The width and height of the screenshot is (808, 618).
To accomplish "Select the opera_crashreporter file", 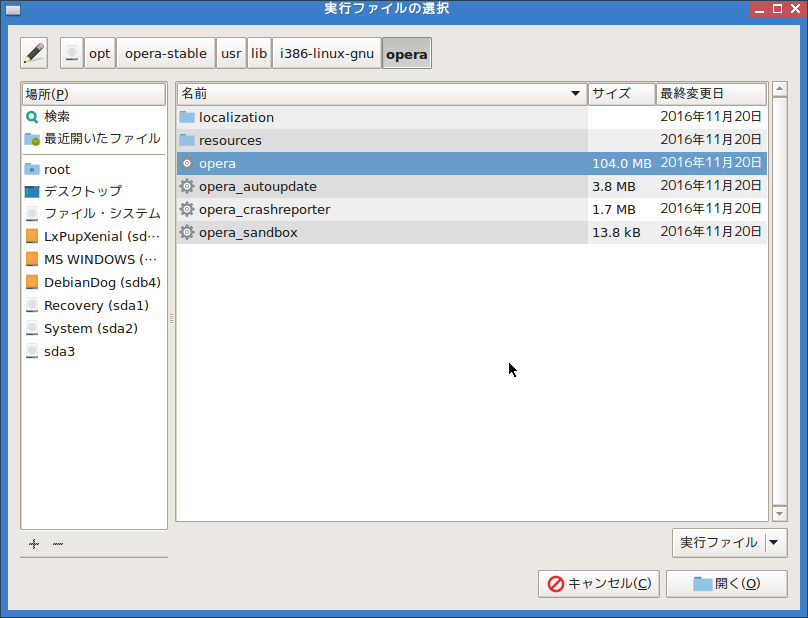I will pos(472,209).
